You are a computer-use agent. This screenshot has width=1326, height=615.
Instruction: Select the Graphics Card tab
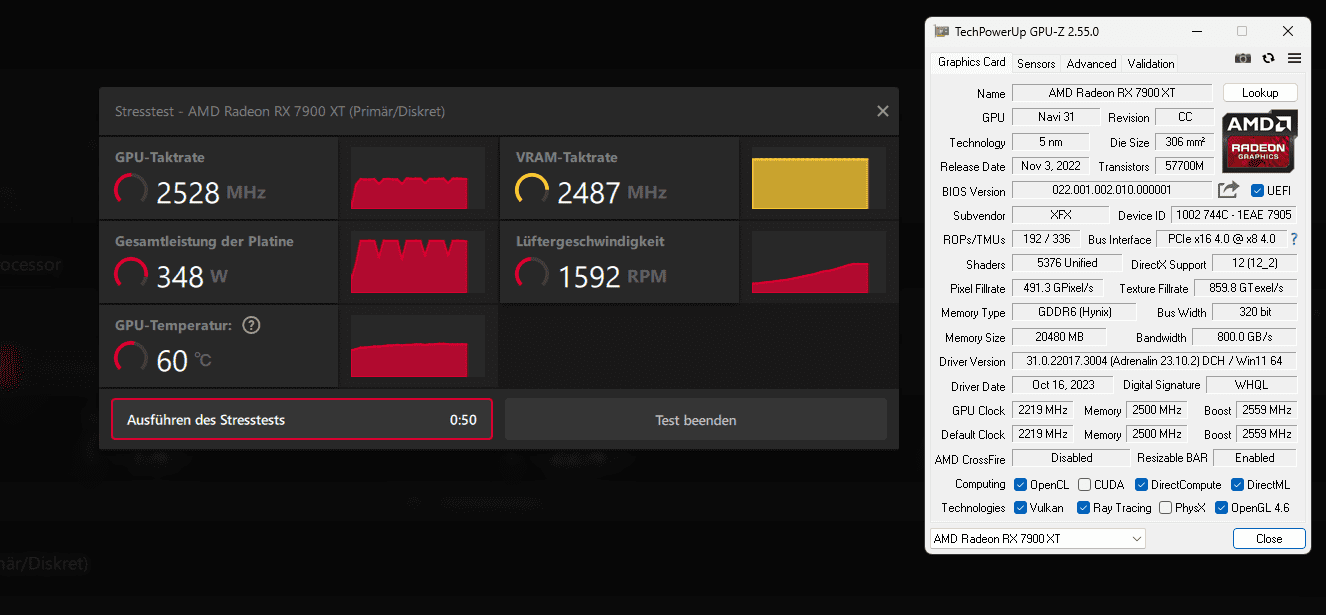[971, 62]
